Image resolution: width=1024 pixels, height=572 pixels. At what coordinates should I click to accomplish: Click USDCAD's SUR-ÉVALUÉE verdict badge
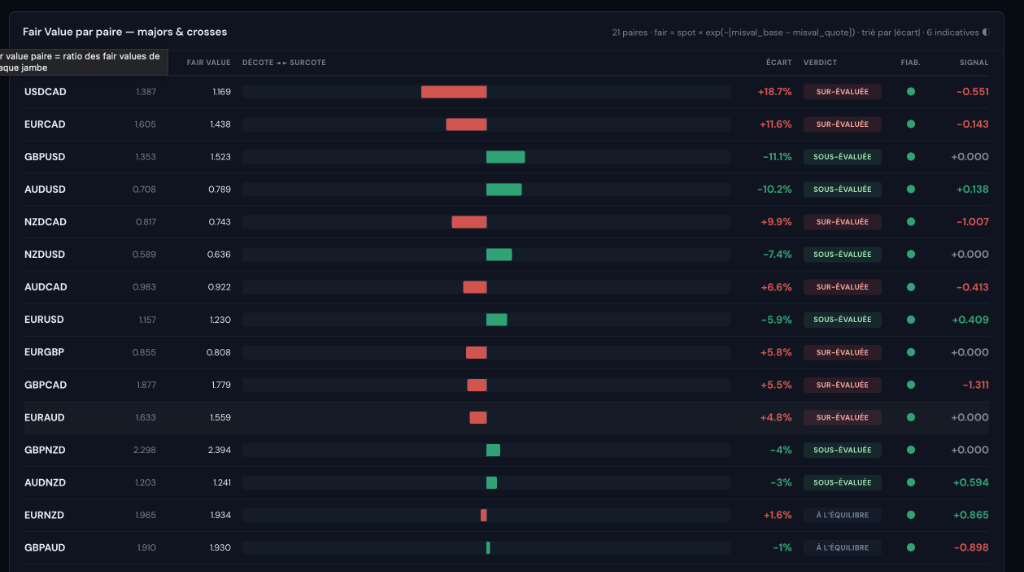[x=842, y=92]
